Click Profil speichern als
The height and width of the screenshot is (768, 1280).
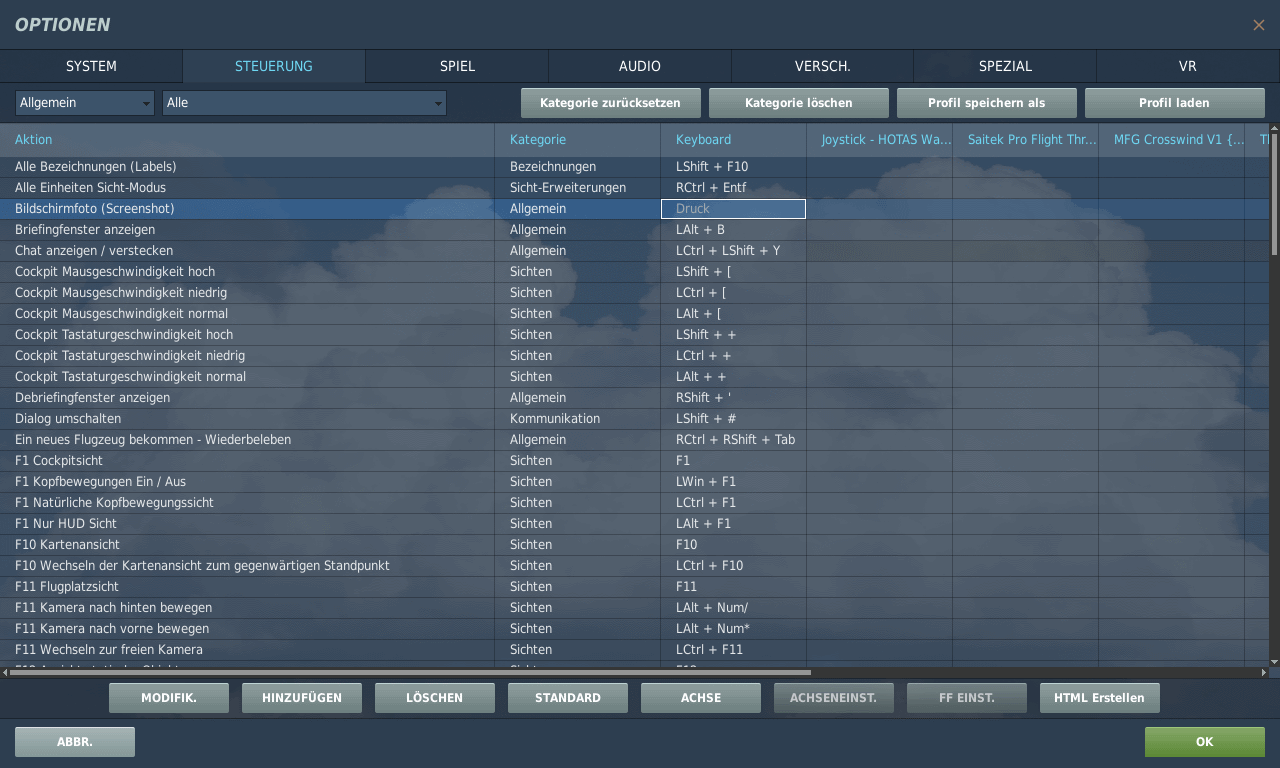(986, 103)
